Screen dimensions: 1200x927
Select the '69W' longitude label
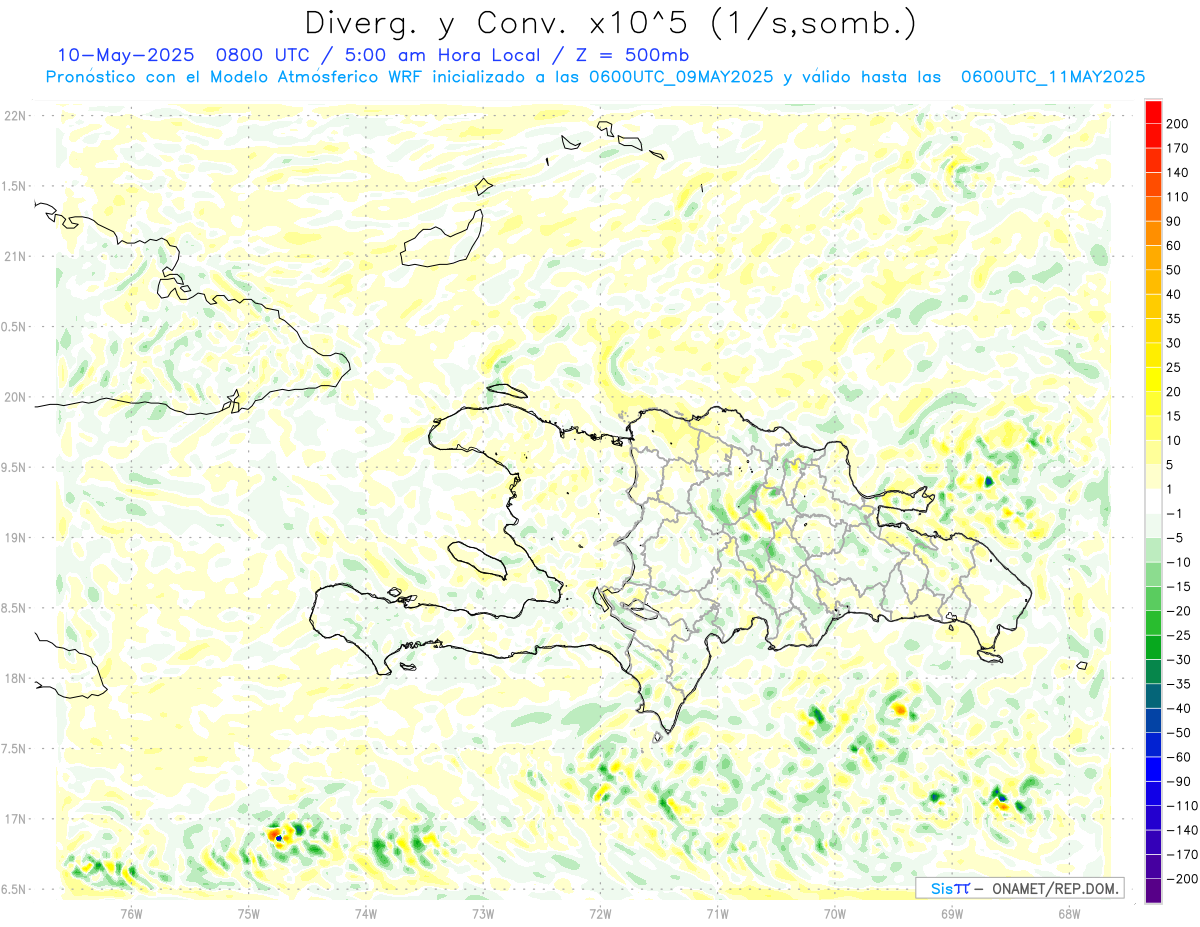click(x=951, y=913)
